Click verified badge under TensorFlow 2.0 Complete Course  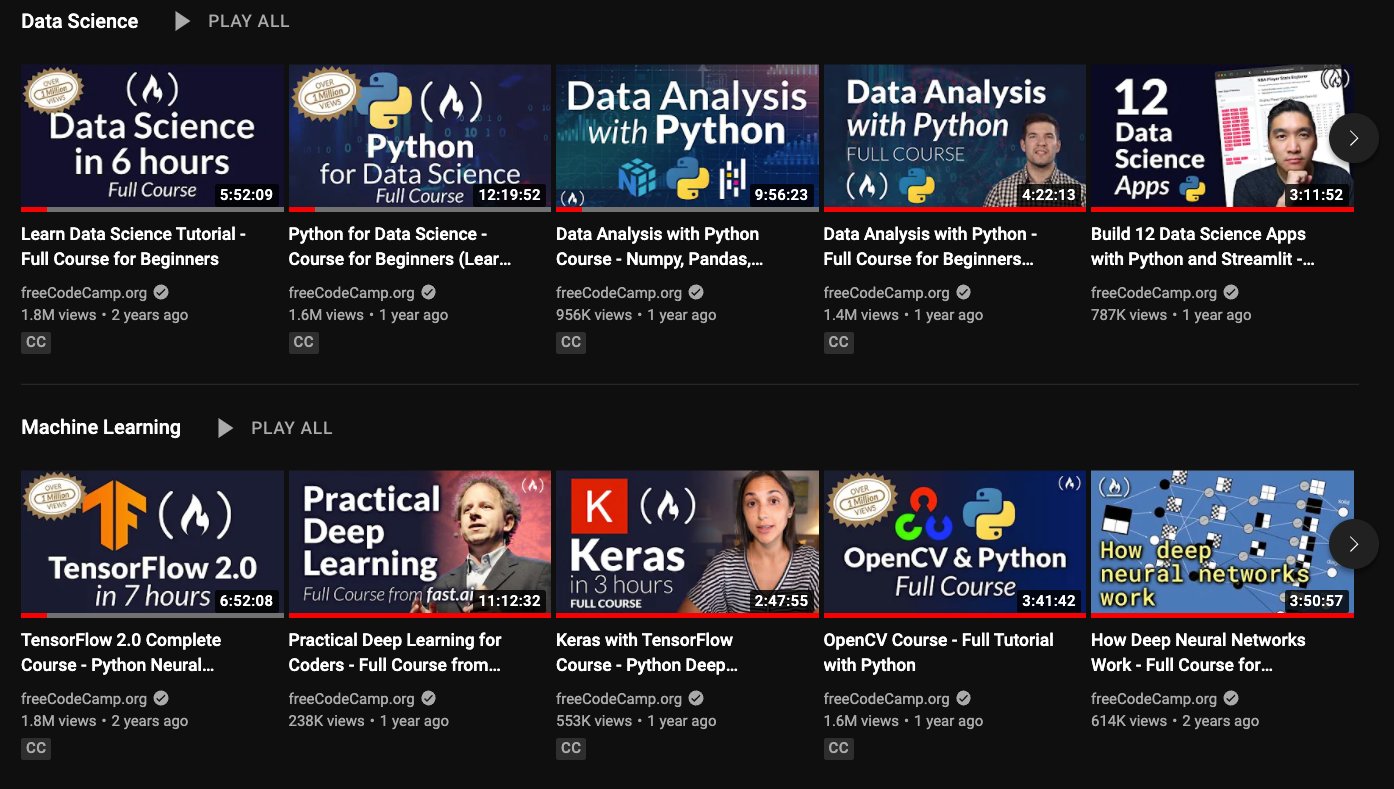click(161, 699)
